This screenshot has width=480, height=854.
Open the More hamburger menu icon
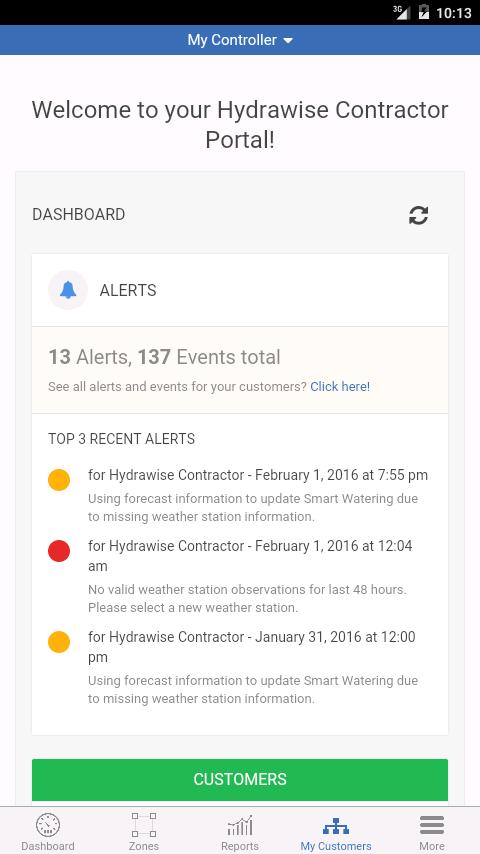(432, 825)
